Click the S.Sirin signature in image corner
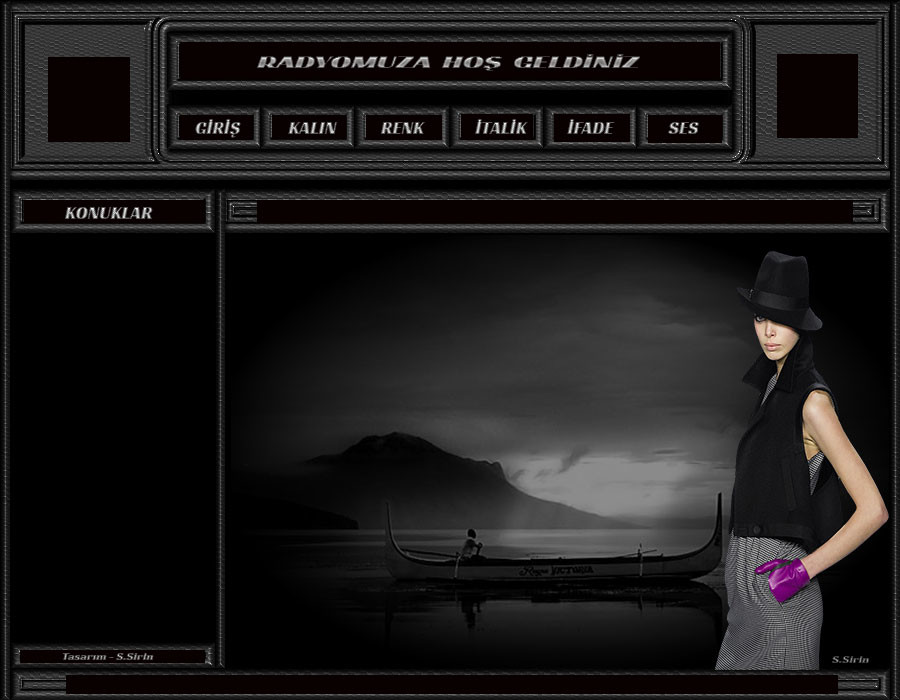900x700 pixels. point(850,660)
